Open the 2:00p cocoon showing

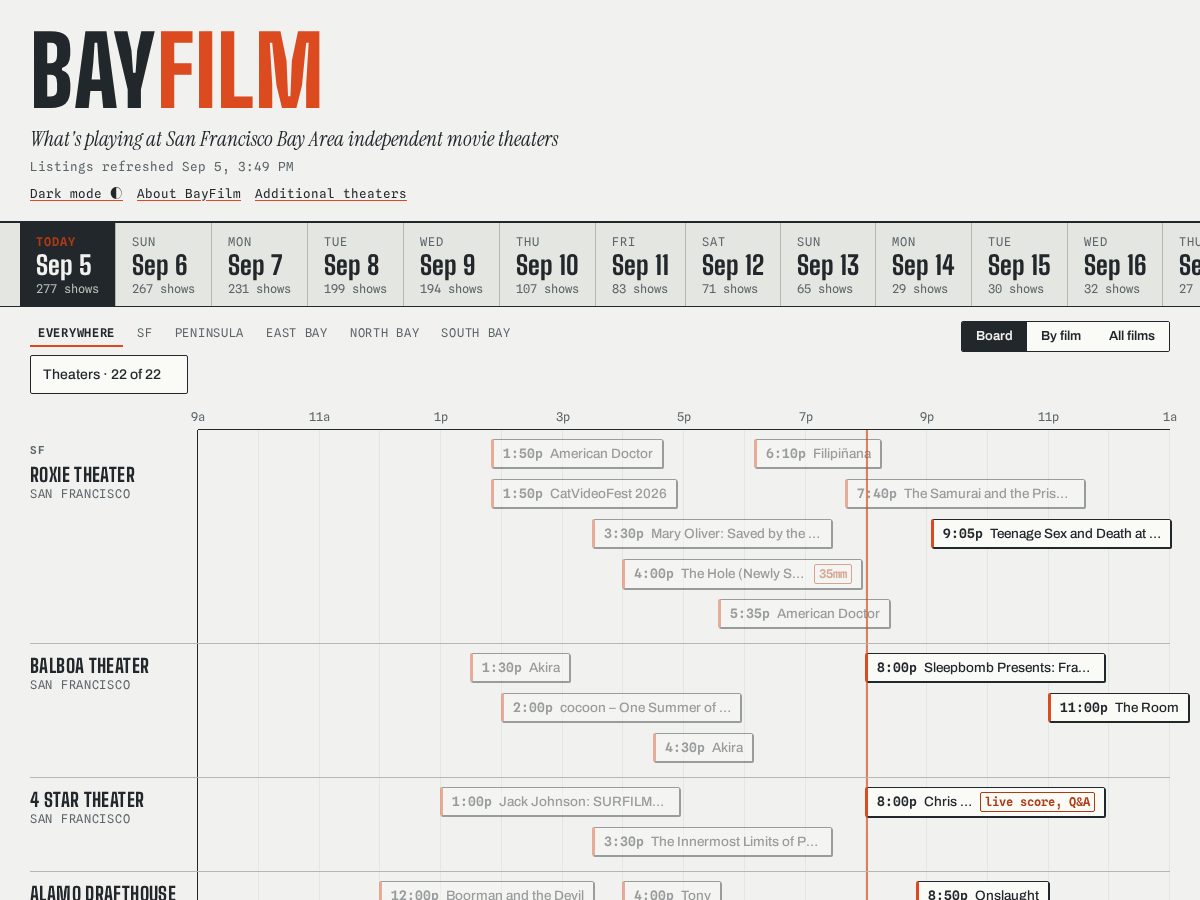[621, 708]
